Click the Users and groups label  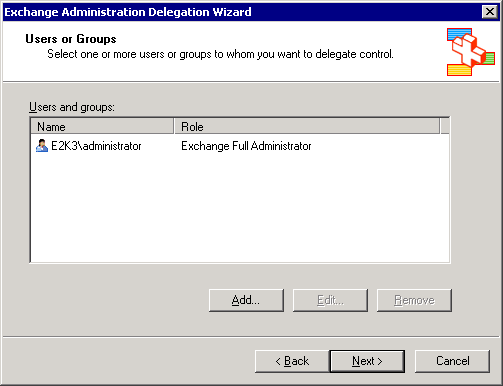[x=72, y=107]
